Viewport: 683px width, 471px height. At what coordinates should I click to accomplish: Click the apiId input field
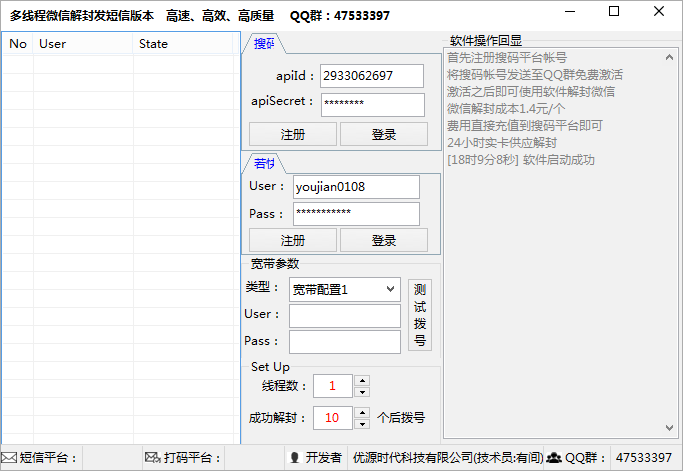(372, 76)
